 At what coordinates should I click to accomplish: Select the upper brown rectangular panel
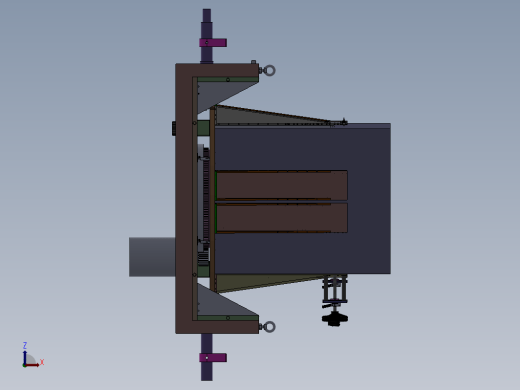(x=282, y=185)
